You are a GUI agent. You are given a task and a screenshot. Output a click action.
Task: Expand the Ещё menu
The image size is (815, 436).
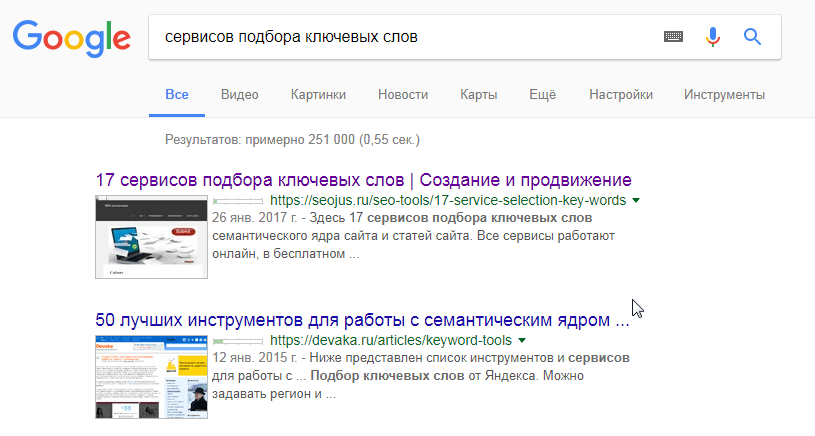pyautogui.click(x=543, y=95)
